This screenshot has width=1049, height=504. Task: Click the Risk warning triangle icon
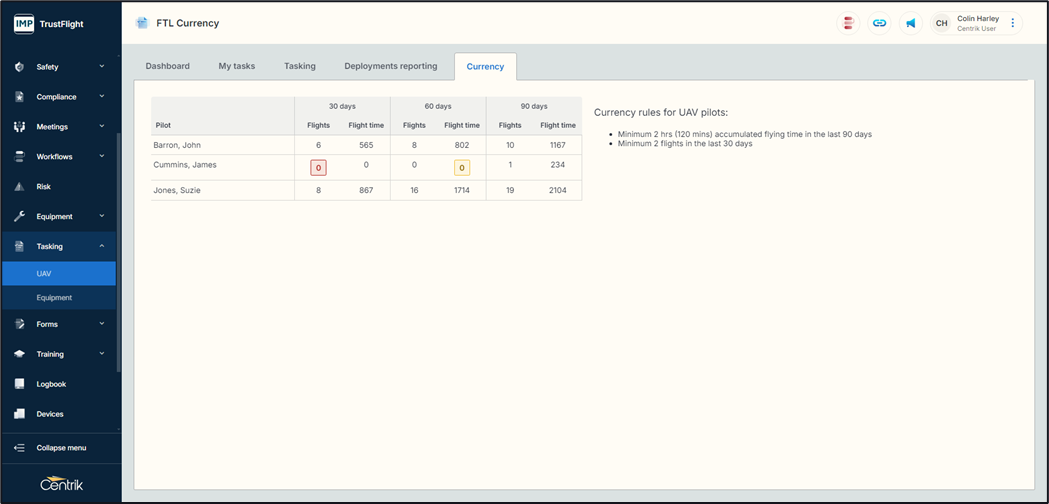[x=19, y=187]
